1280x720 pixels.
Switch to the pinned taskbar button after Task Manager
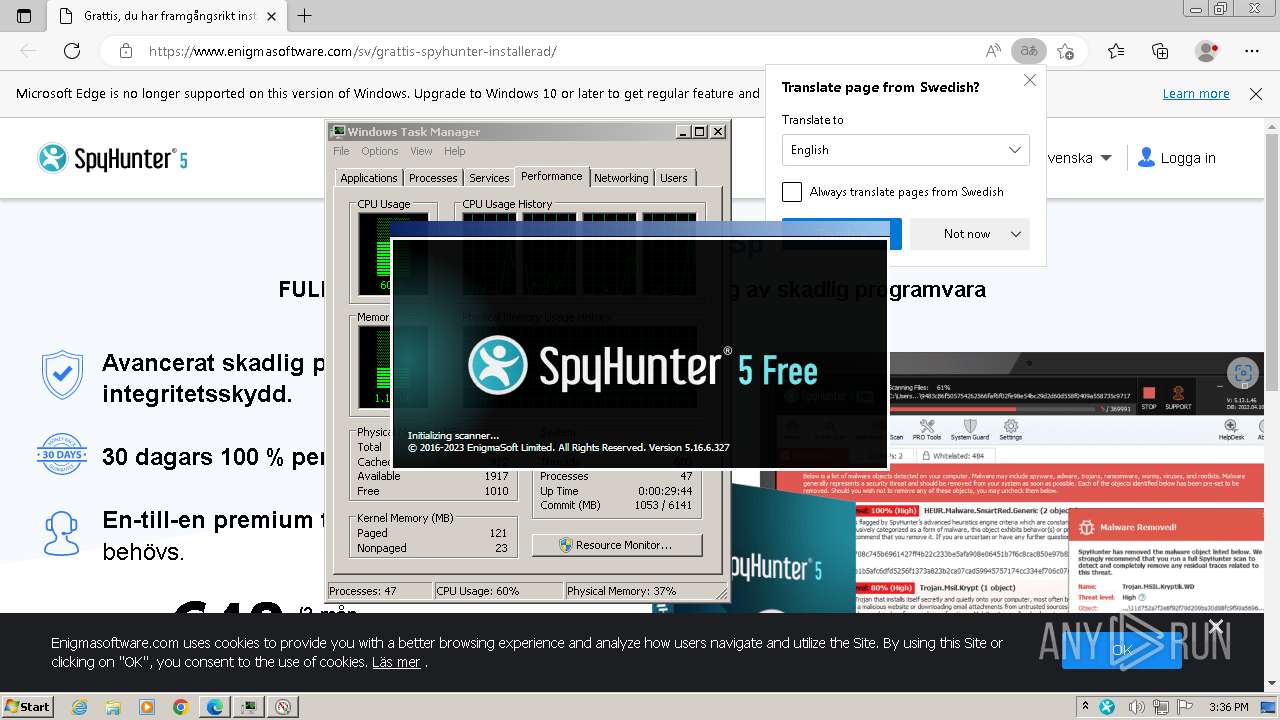283,707
